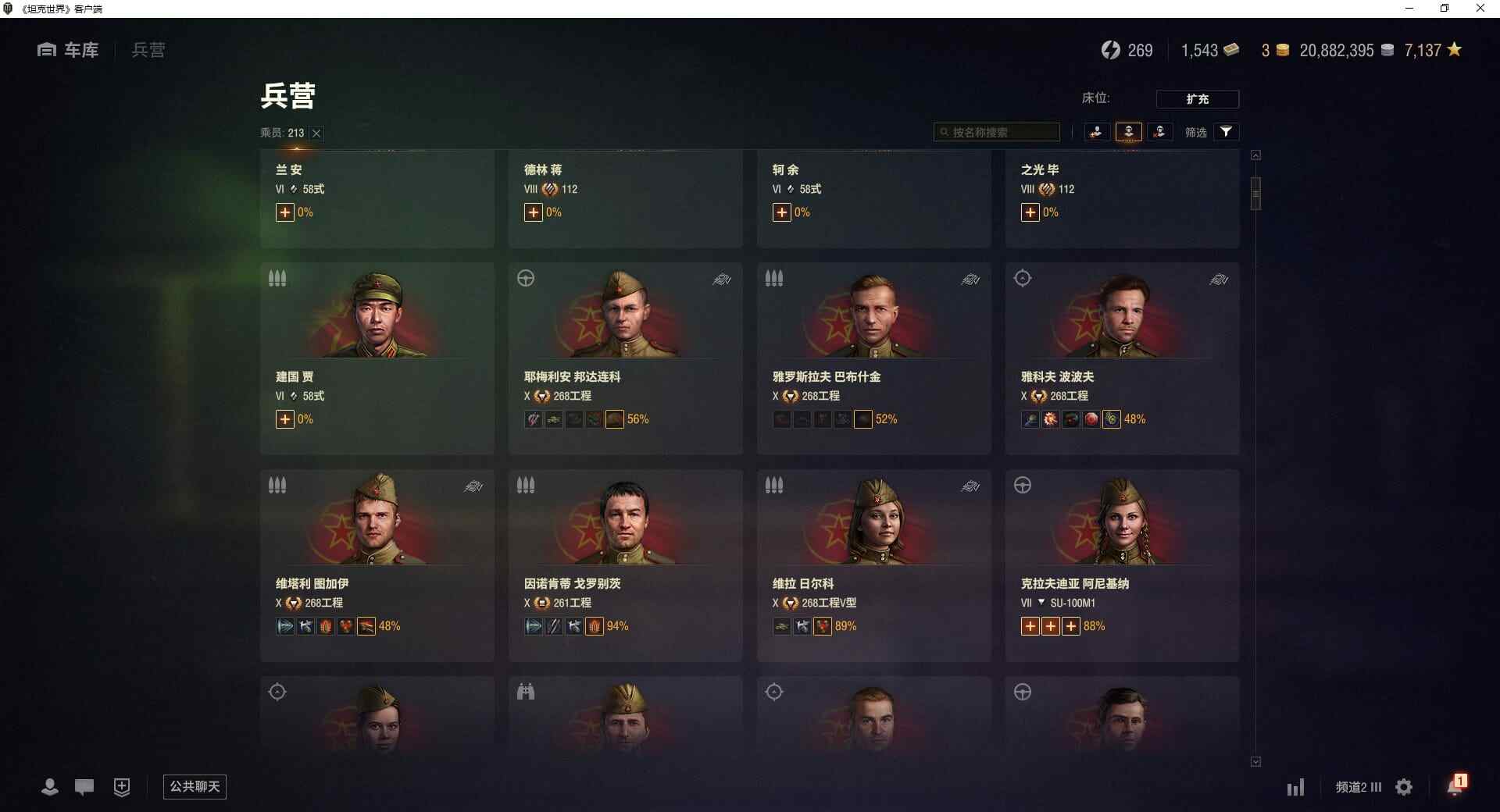Image resolution: width=1500 pixels, height=812 pixels.
Task: Expand the 频道2 channel selector
Action: tap(1359, 787)
